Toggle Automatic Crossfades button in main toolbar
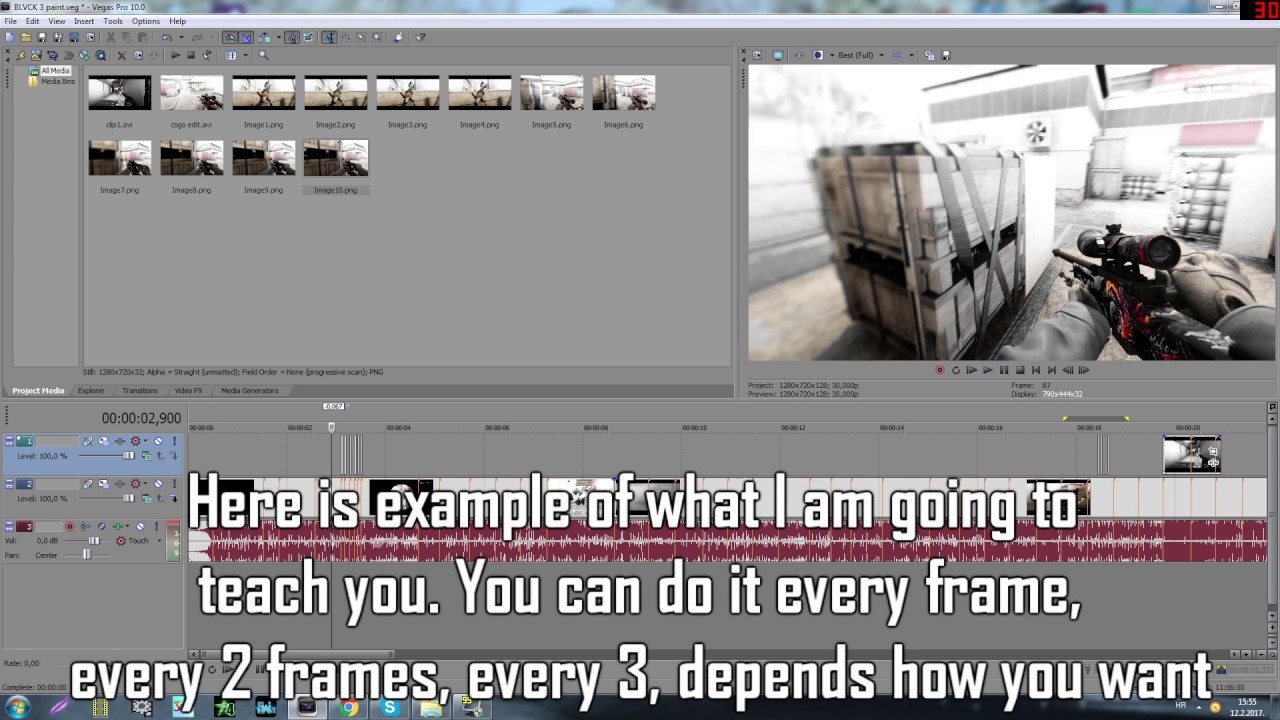This screenshot has height=720, width=1280. 246,37
